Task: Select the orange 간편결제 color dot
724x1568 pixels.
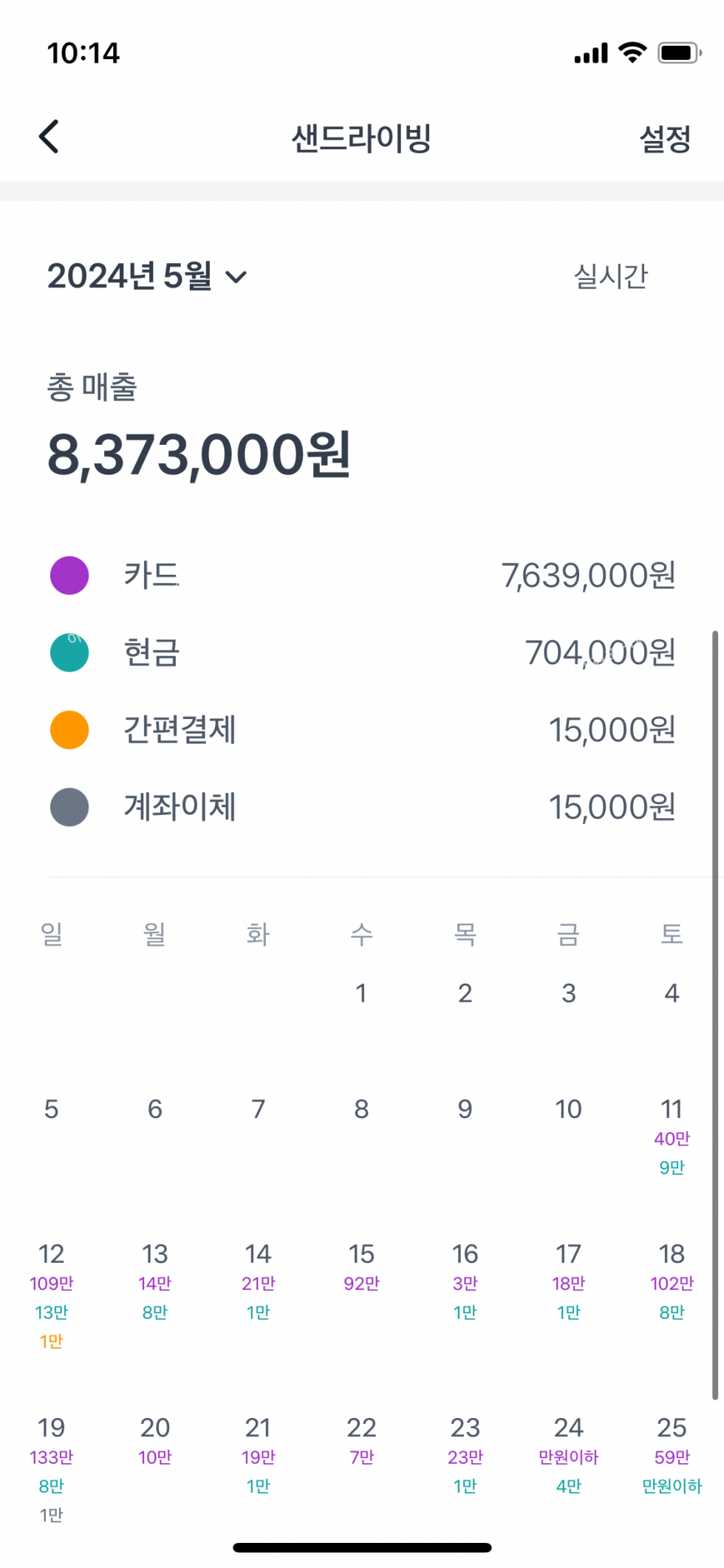Action: tap(69, 730)
